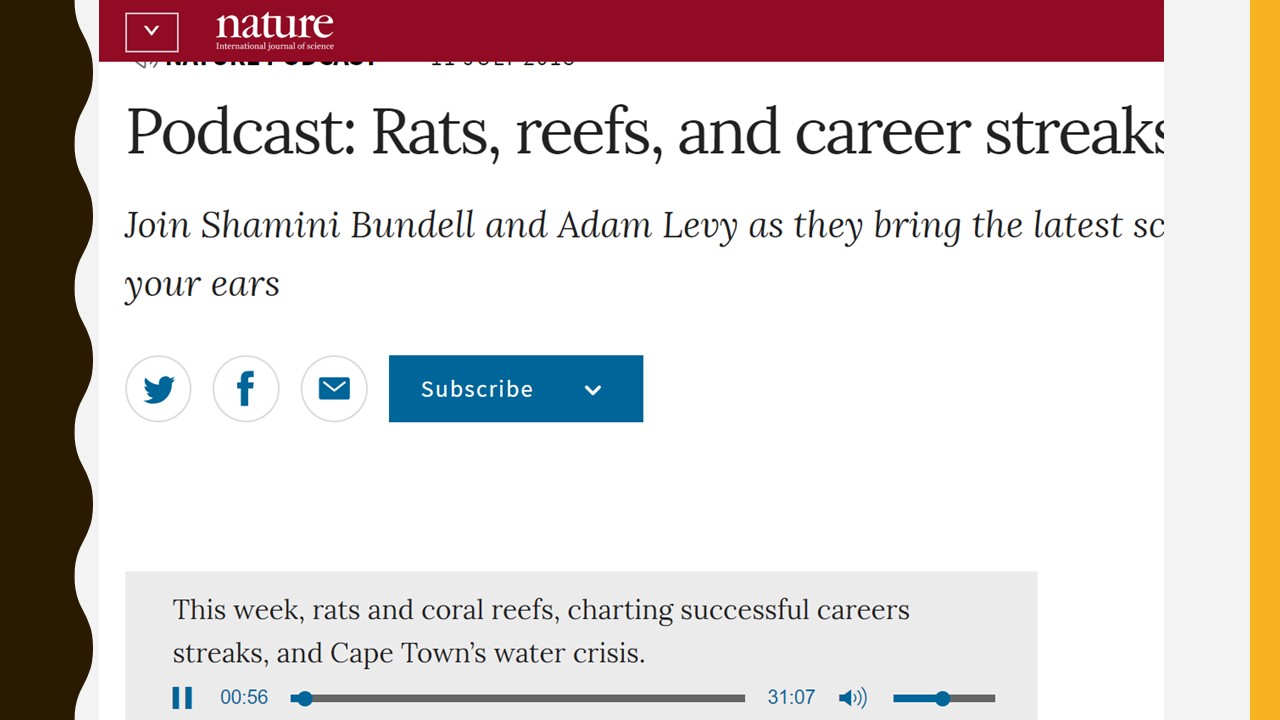Screen dimensions: 1280x720
Task: Pause the podcast audio playback
Action: pyautogui.click(x=182, y=698)
